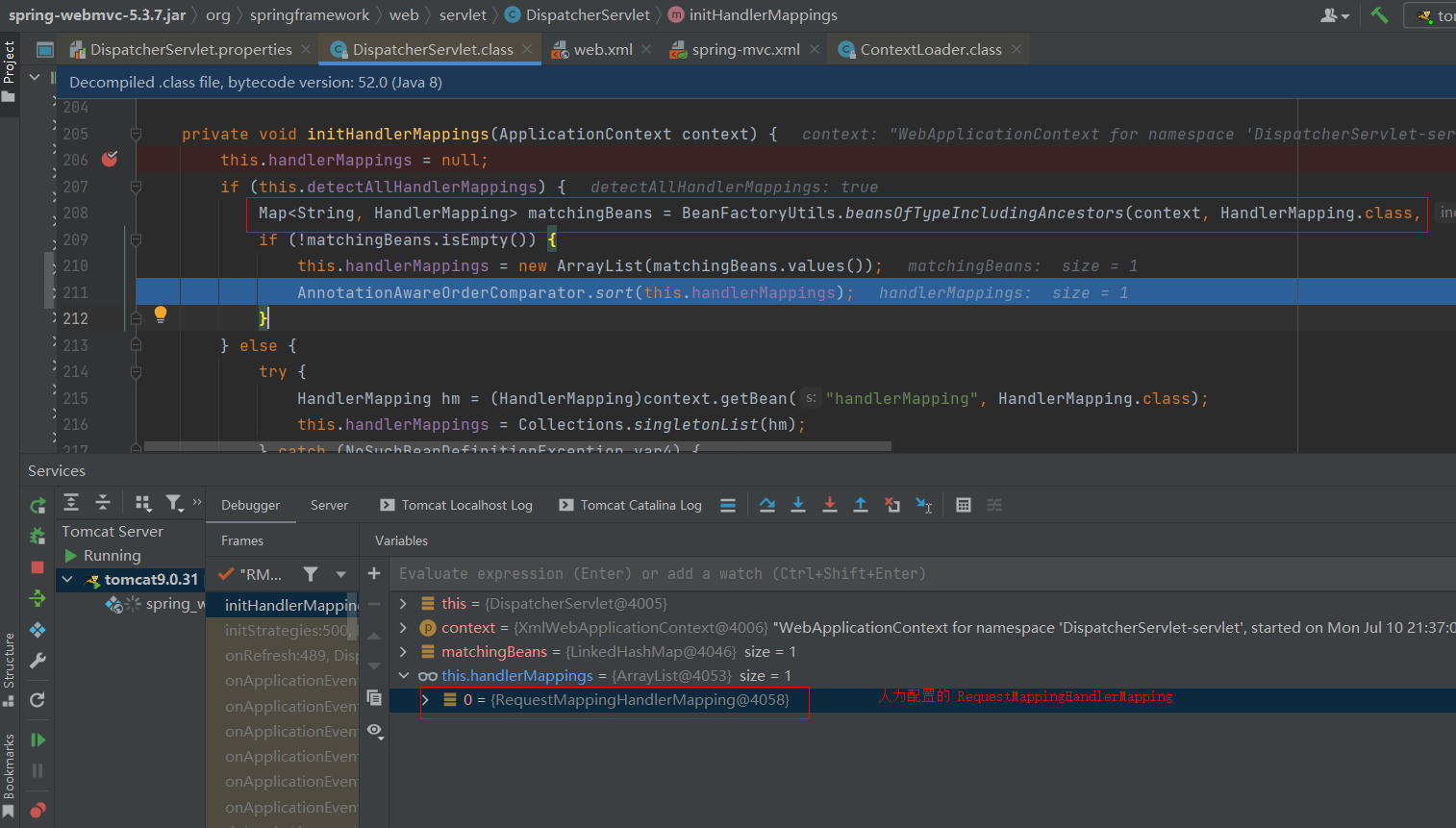This screenshot has height=828, width=1456.
Task: Click the Frames list vertical scrollbar thumb
Action: [353, 617]
